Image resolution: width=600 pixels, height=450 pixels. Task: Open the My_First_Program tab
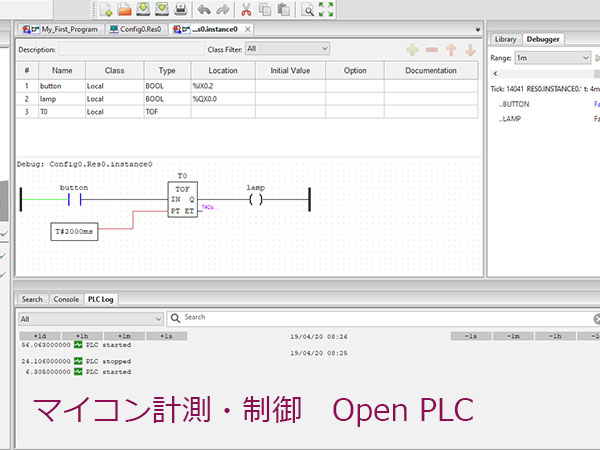[x=64, y=30]
